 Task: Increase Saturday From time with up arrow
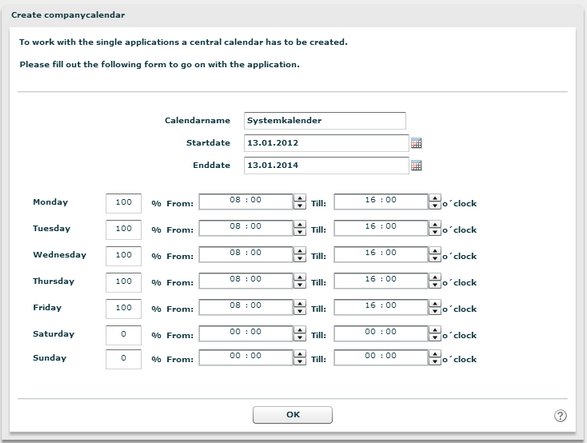tap(299, 330)
